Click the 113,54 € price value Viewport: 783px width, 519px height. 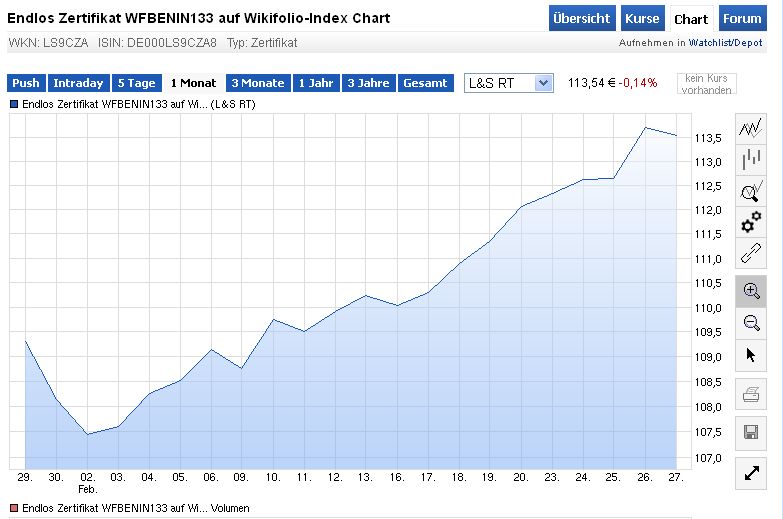(x=591, y=83)
